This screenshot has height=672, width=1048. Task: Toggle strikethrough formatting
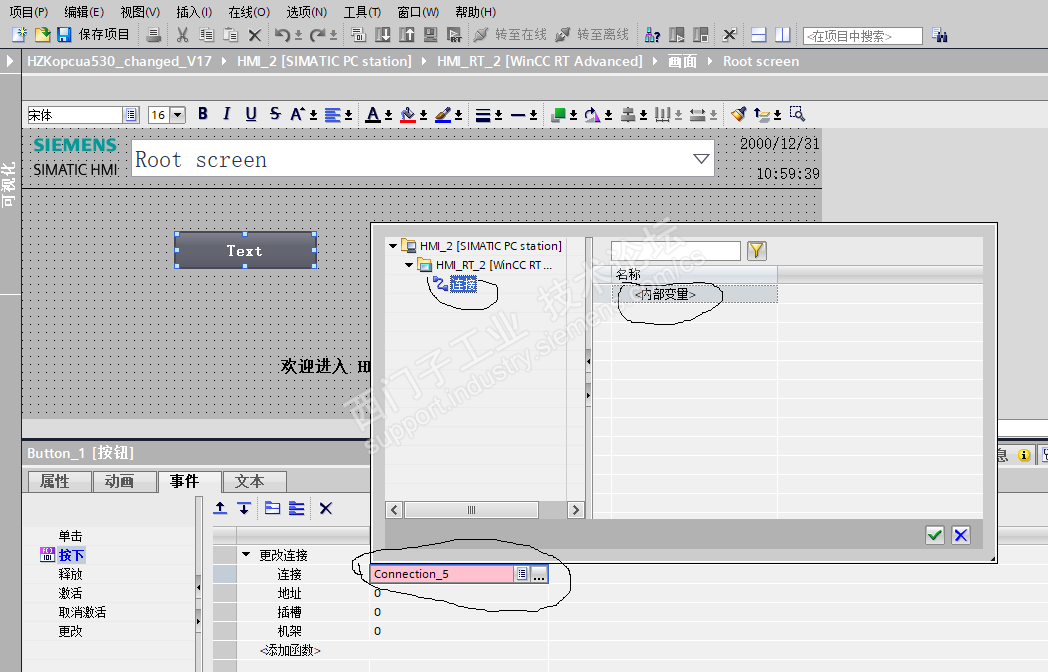[275, 114]
